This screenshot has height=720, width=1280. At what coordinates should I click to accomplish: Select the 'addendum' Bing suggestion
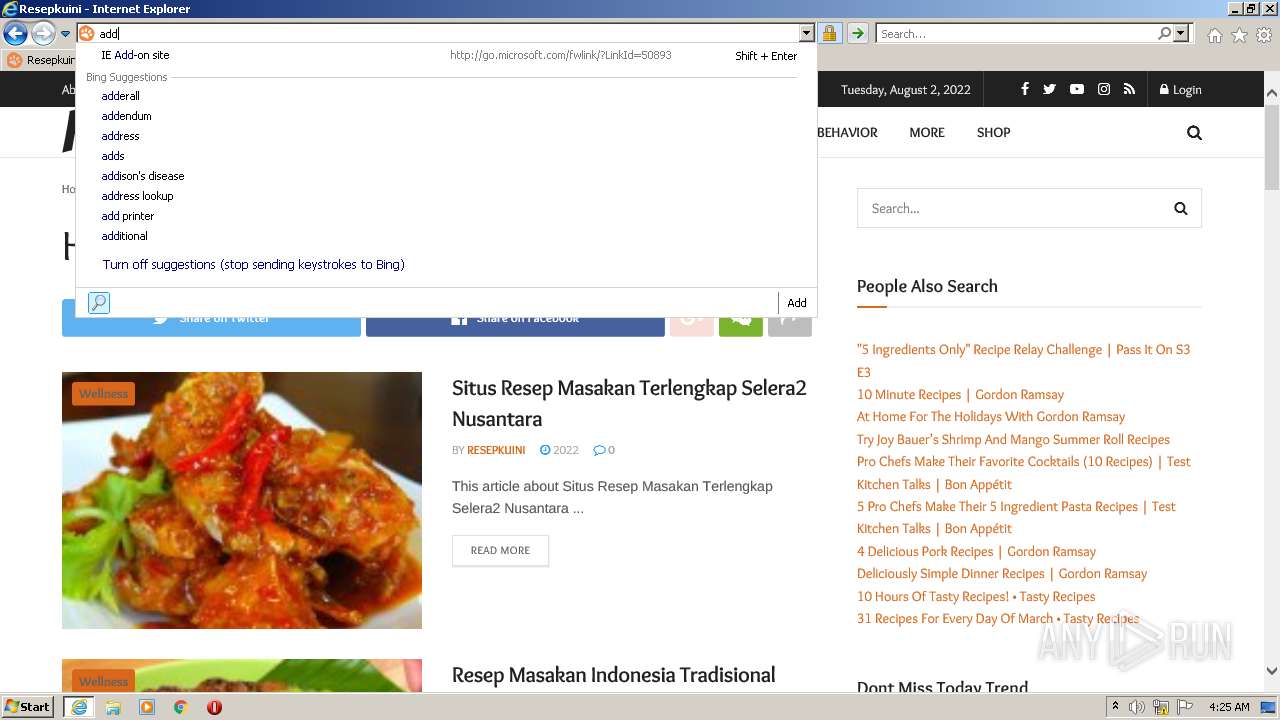pos(126,116)
